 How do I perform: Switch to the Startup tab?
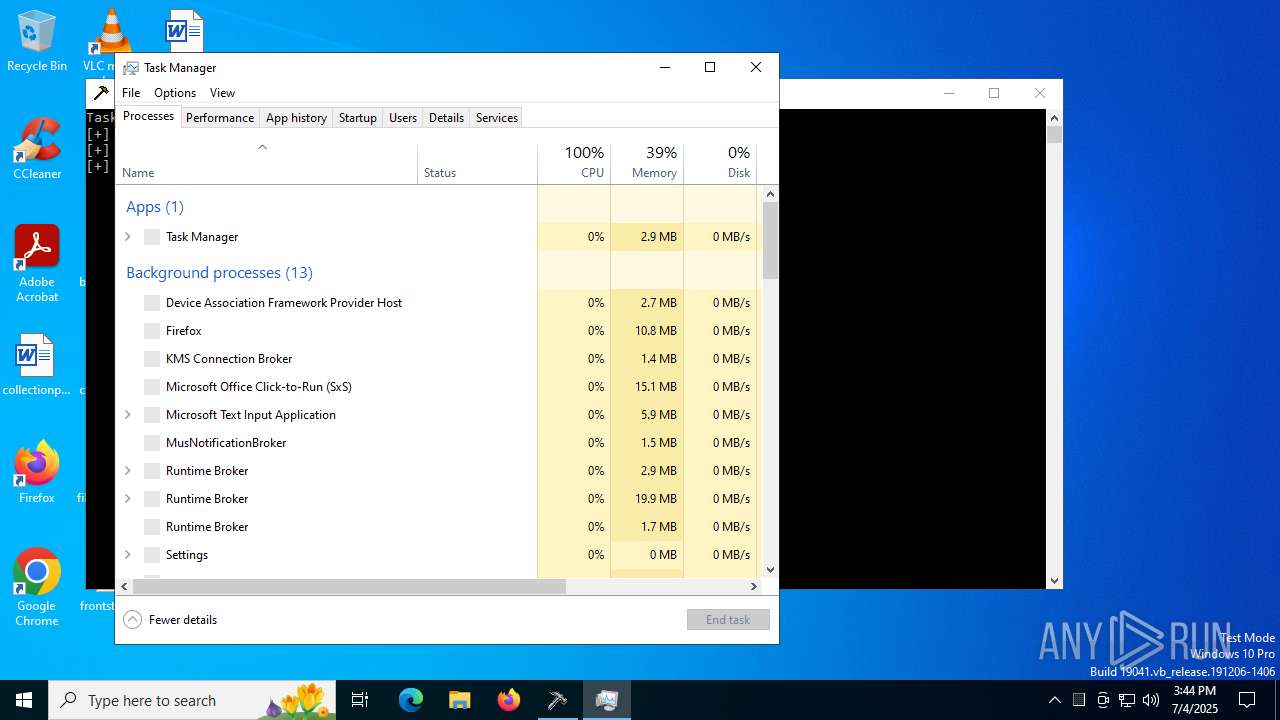pyautogui.click(x=357, y=118)
